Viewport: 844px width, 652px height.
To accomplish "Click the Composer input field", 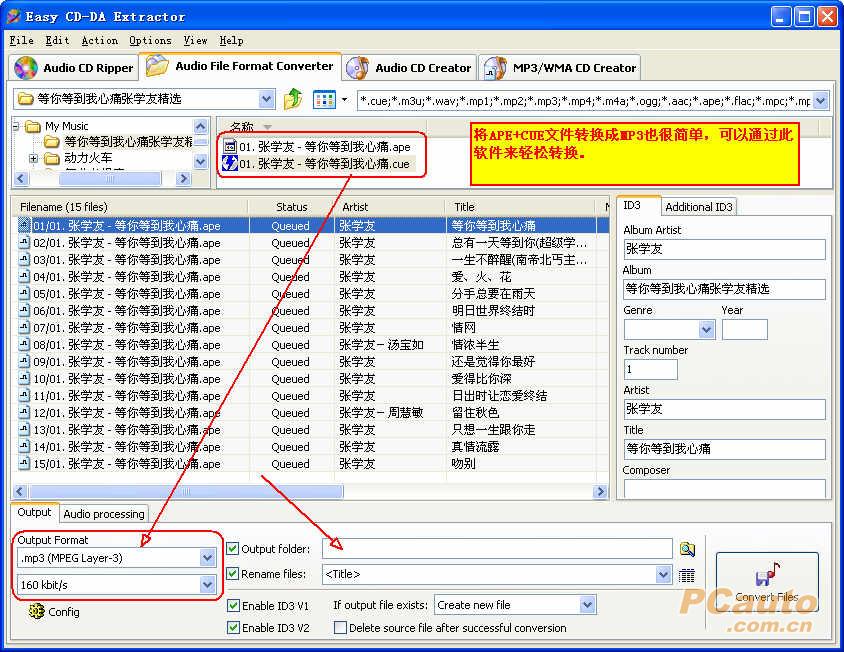I will [724, 488].
